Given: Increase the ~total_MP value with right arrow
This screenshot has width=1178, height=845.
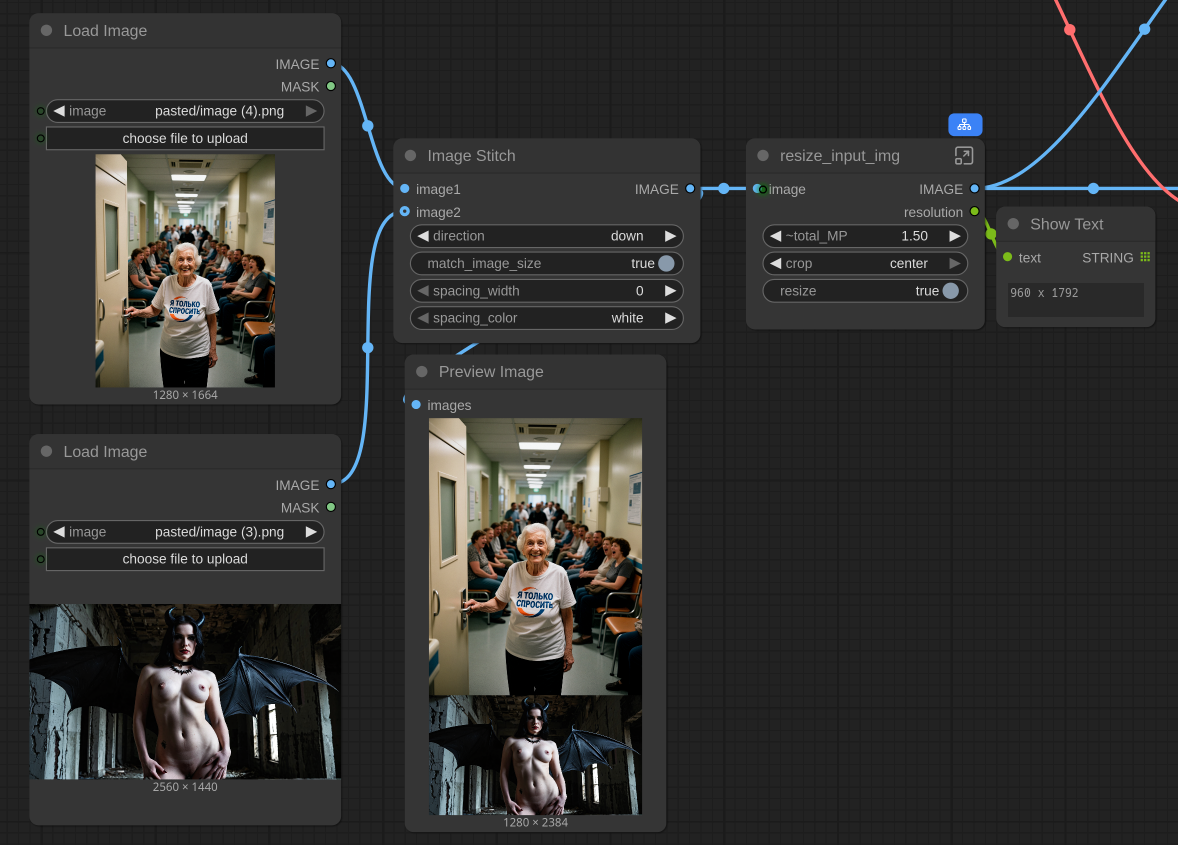Looking at the screenshot, I should [954, 236].
